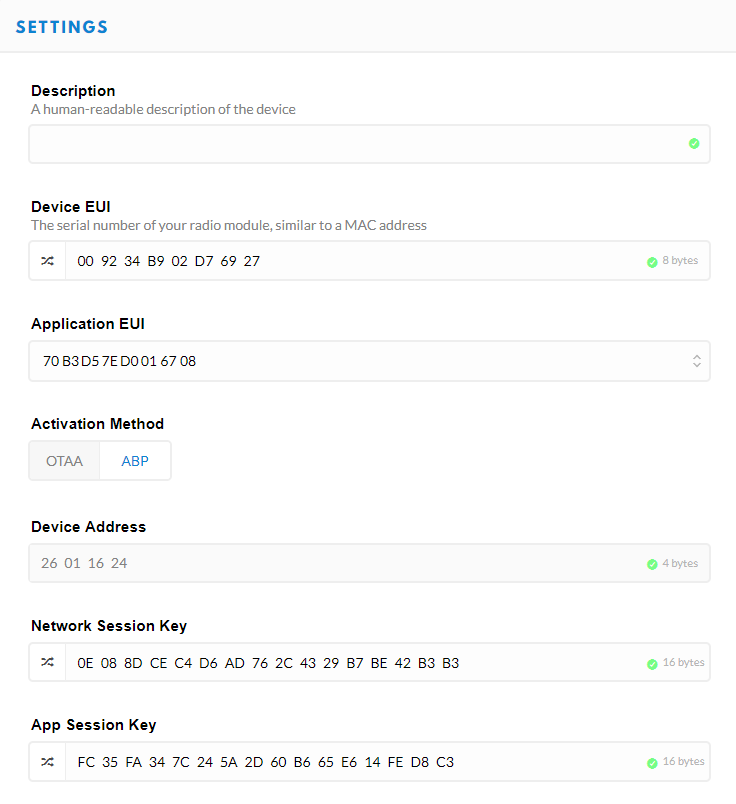Viewport: 736px width, 804px height.
Task: Click the green checkmark in Description field
Action: [x=694, y=144]
